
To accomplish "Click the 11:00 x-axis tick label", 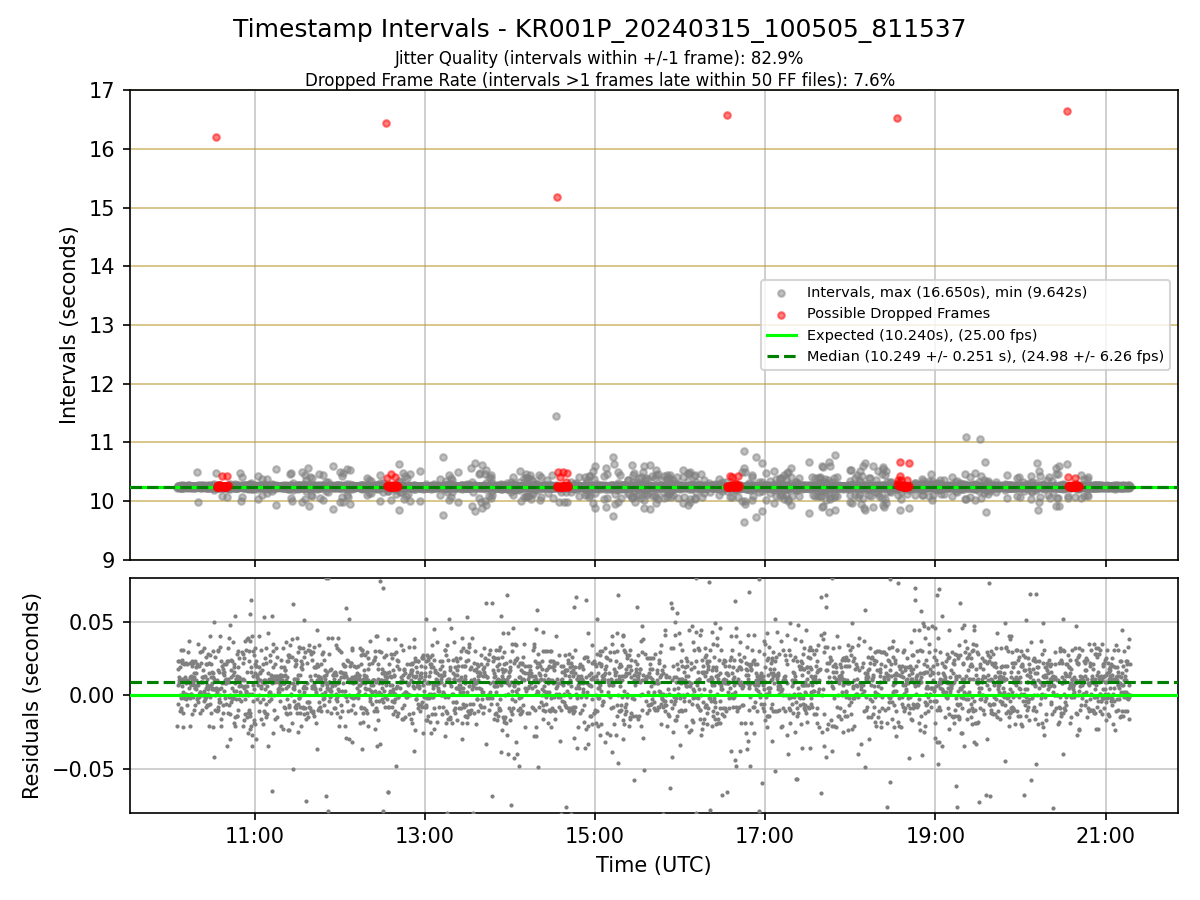I will coord(254,834).
